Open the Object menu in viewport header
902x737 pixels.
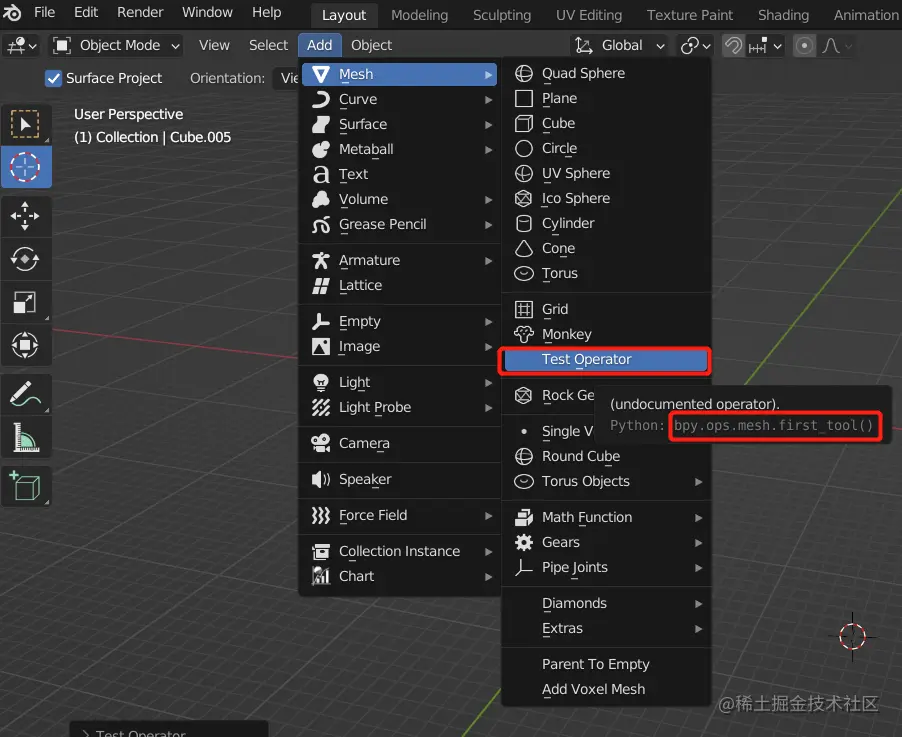[371, 45]
